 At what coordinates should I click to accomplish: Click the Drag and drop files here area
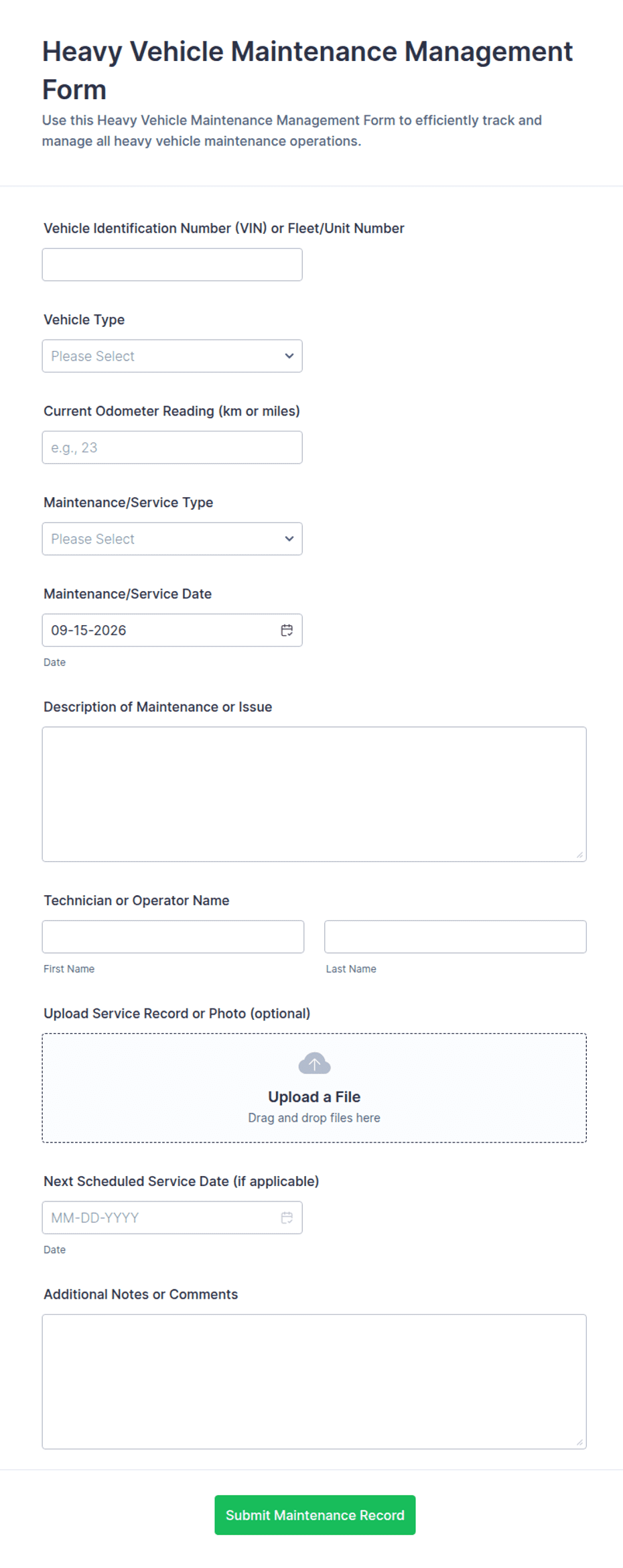[314, 1118]
